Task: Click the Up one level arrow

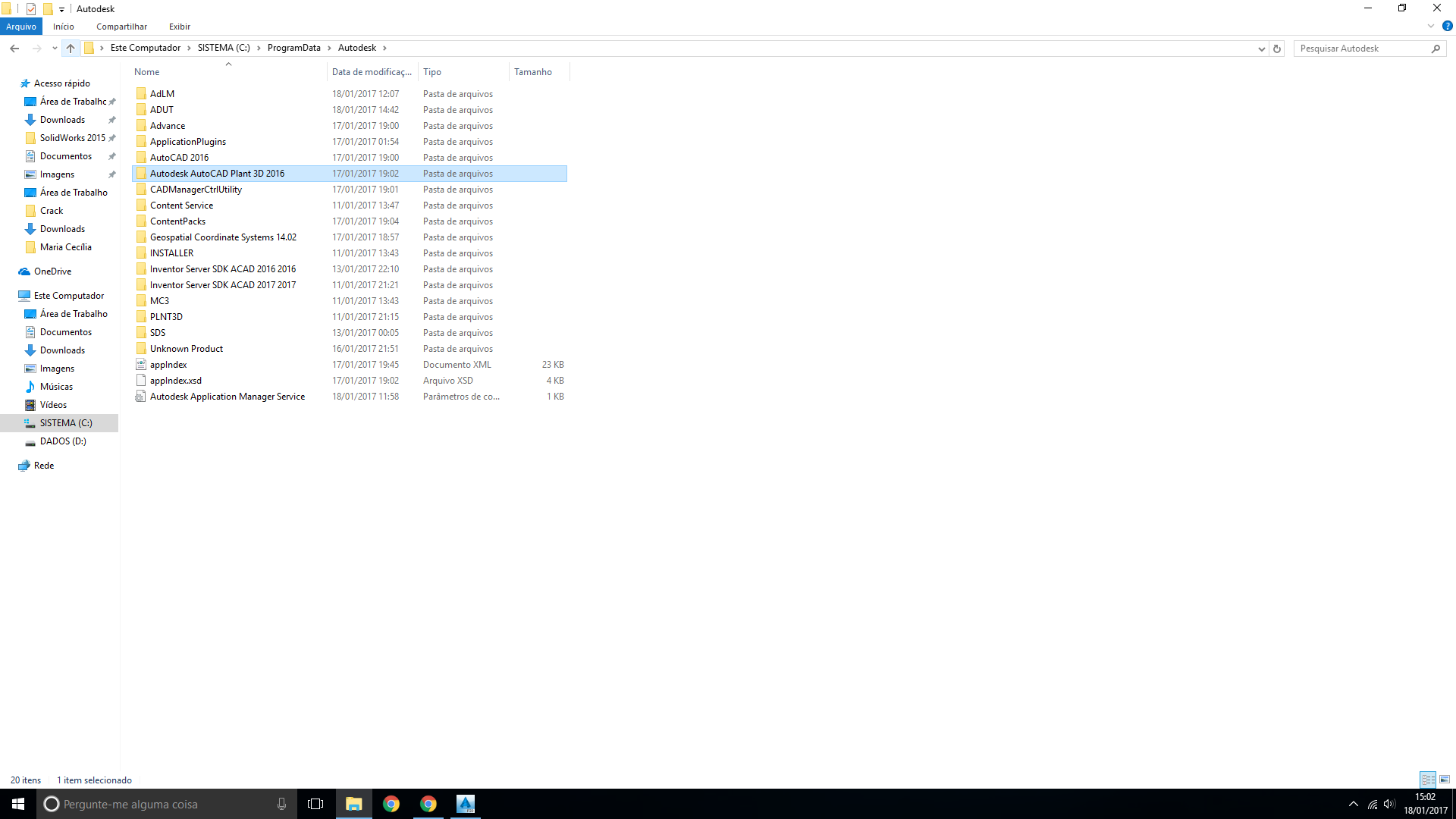Action: (x=71, y=48)
